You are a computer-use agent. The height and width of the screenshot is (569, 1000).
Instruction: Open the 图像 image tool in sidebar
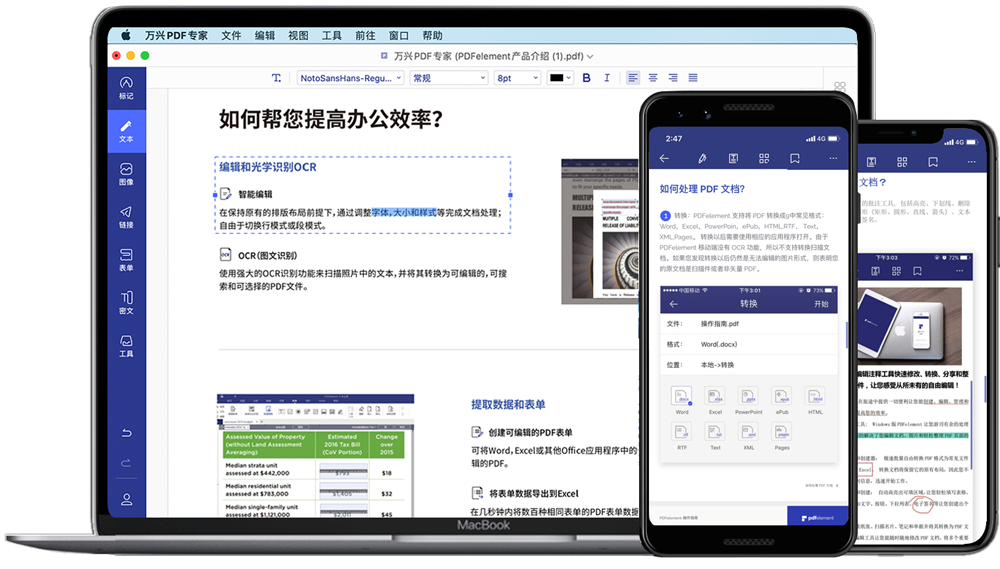pos(126,174)
